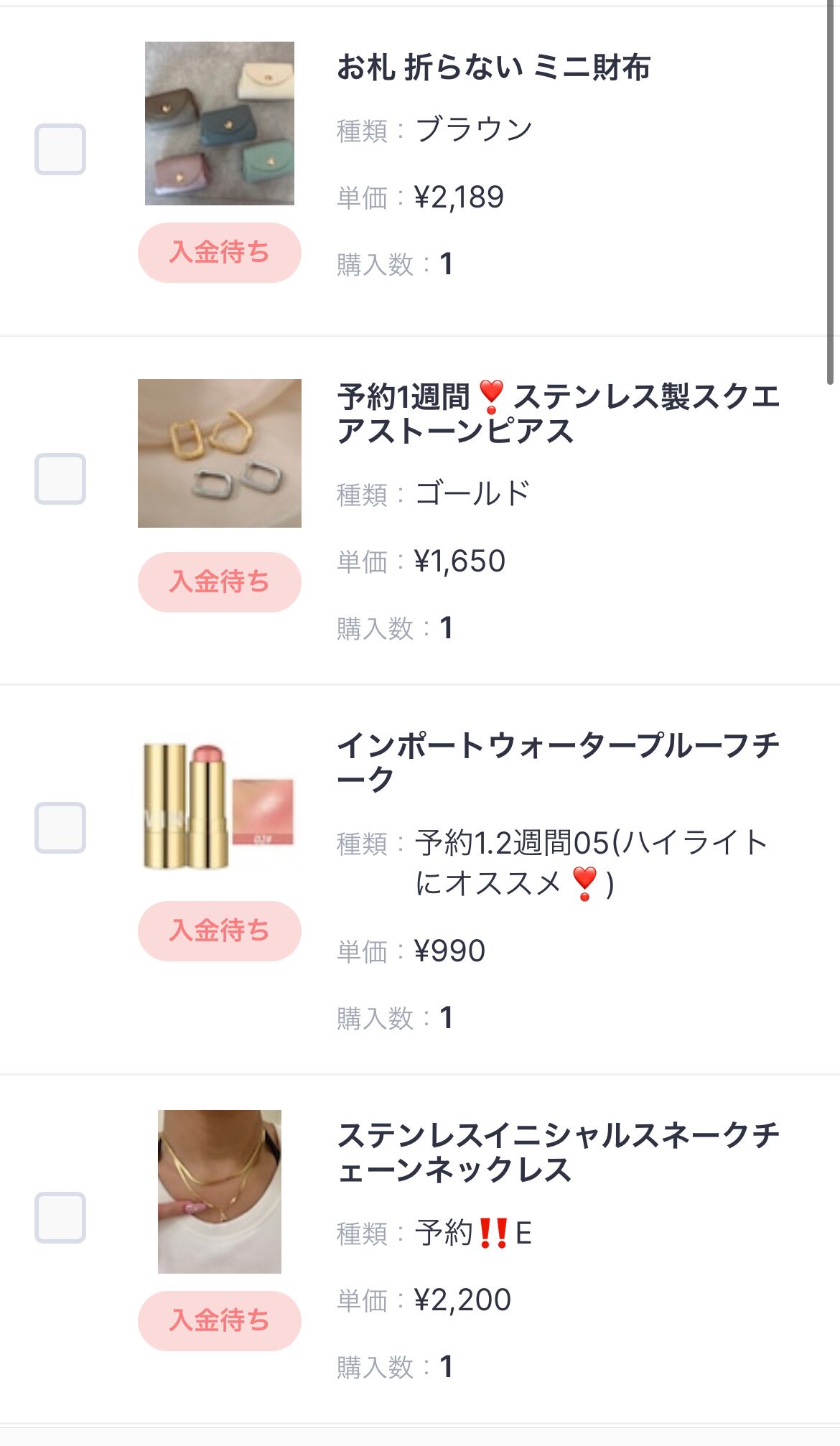The width and height of the screenshot is (840, 1446).
Task: Select the ステンレス製スクエアストーンピアス checkbox
Action: 60,478
